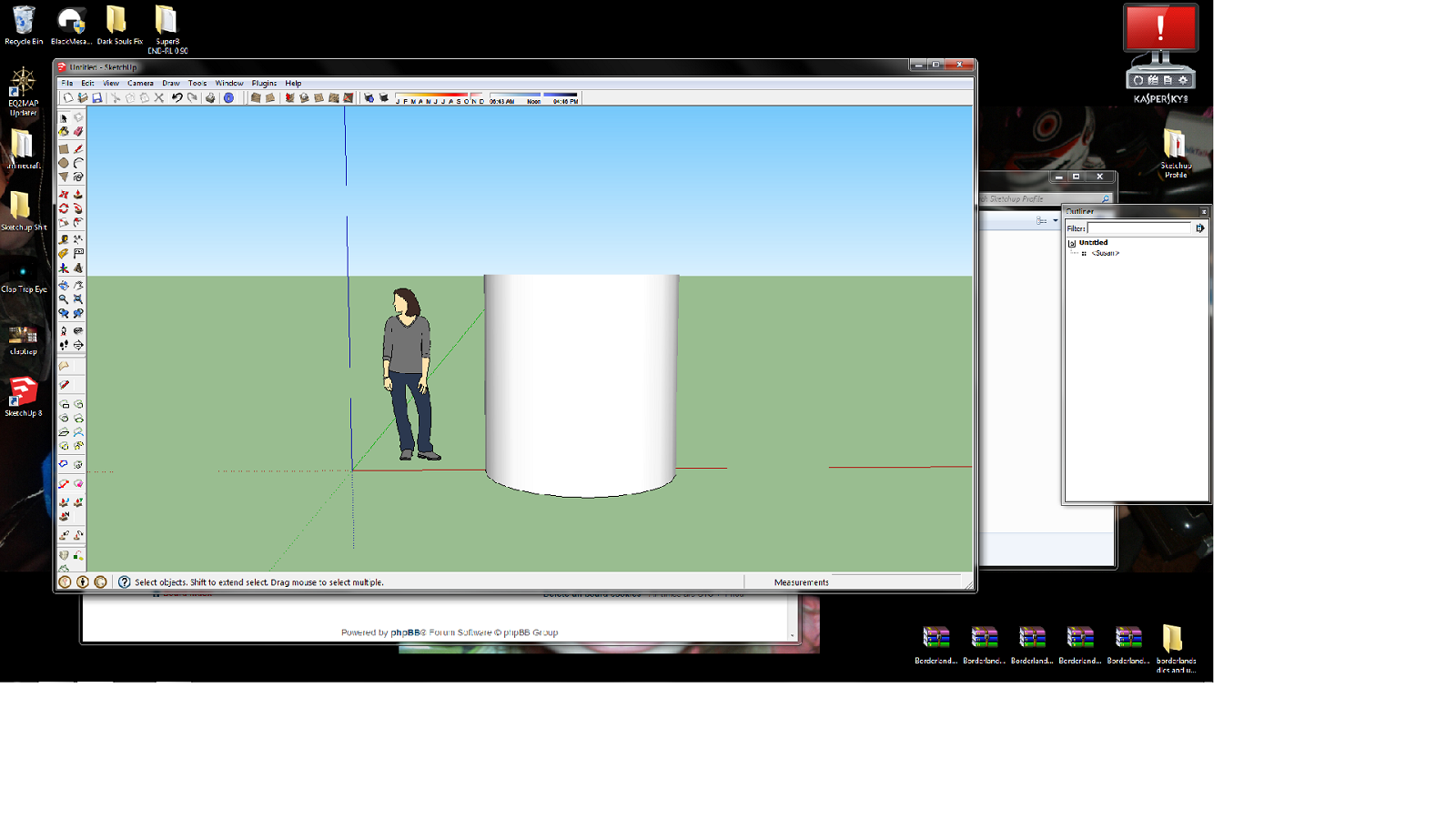Open the Plugins menu
The image size is (1456, 819).
tap(264, 83)
